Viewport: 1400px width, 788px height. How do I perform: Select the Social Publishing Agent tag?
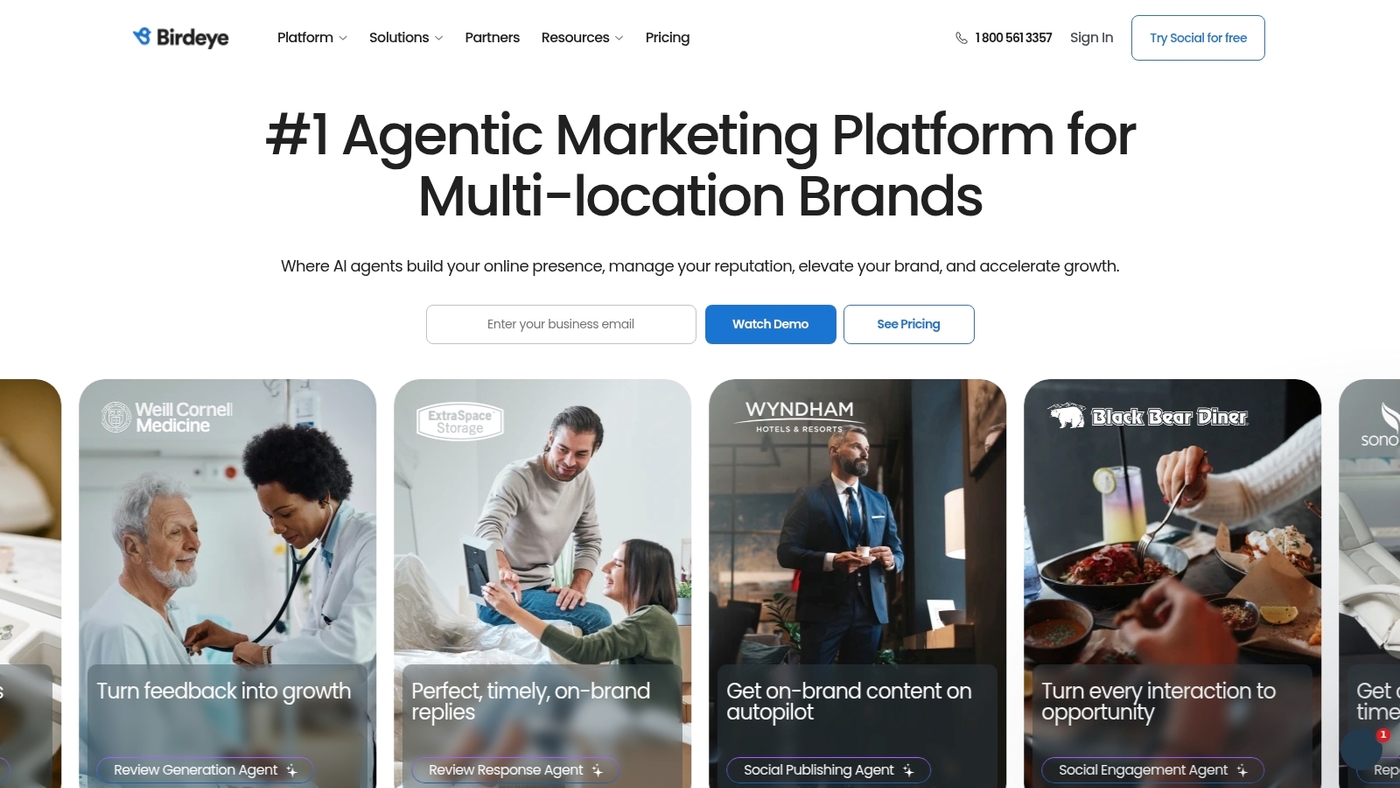coord(828,770)
